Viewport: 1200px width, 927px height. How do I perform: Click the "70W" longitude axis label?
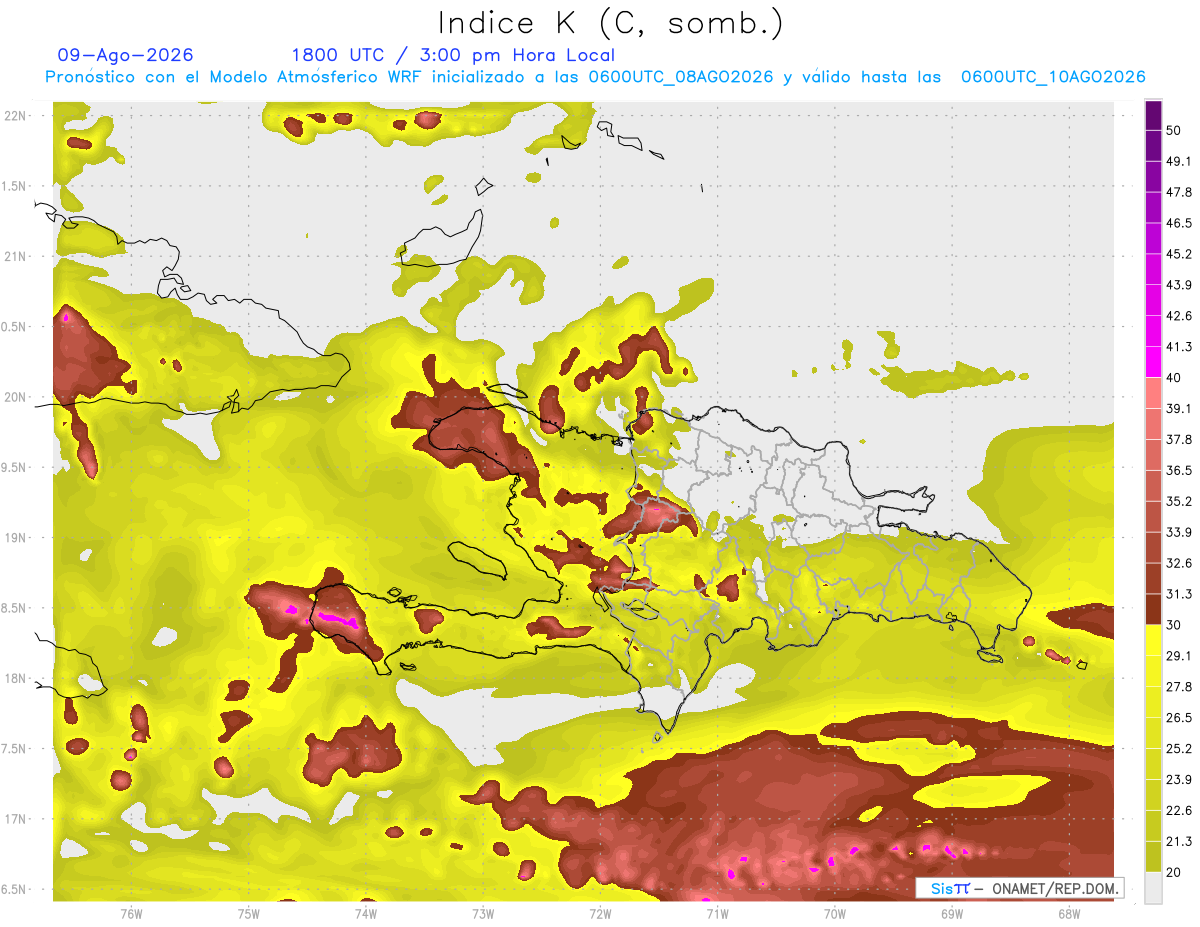pos(835,914)
